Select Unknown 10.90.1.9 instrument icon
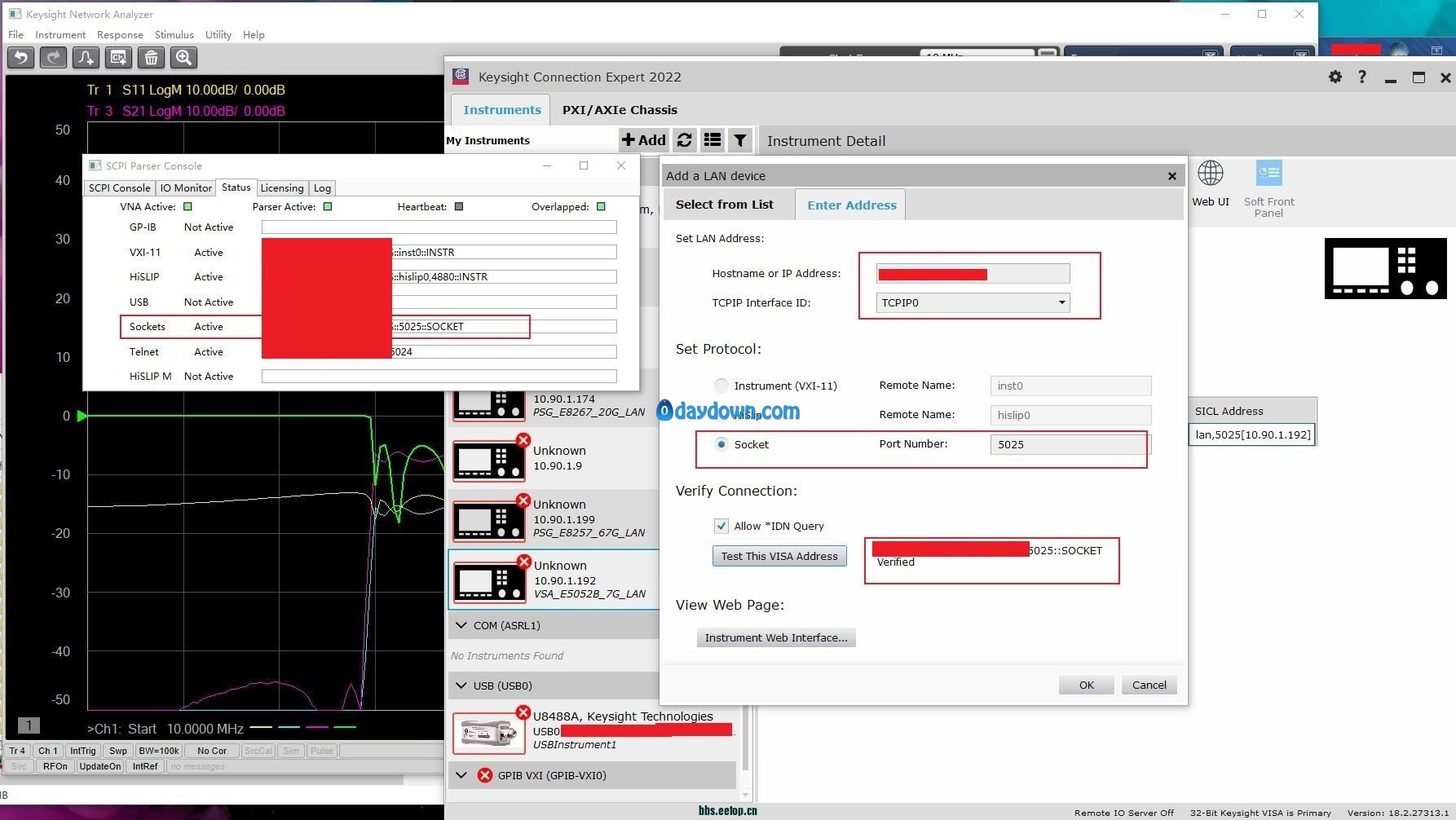Viewport: 1456px width, 820px height. [488, 461]
